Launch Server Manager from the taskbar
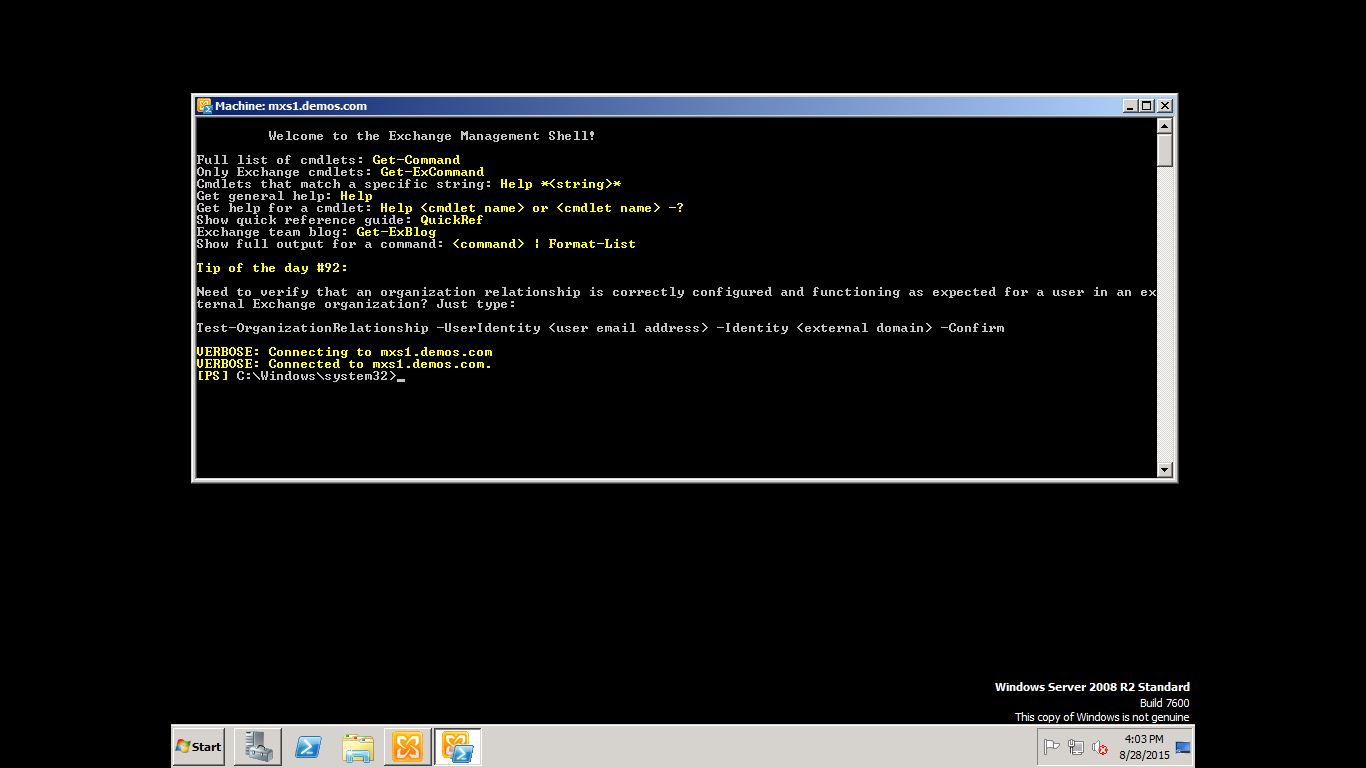This screenshot has width=1366, height=768. [257, 747]
